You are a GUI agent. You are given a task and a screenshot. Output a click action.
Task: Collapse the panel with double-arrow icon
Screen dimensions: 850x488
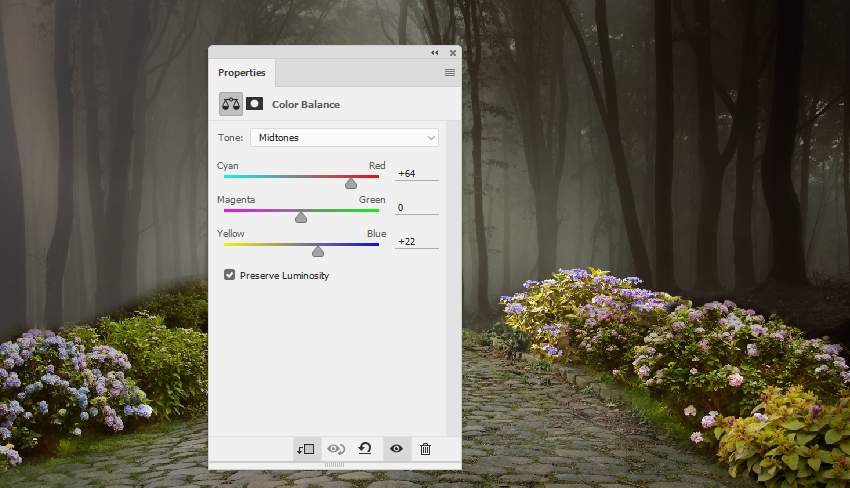[x=435, y=53]
